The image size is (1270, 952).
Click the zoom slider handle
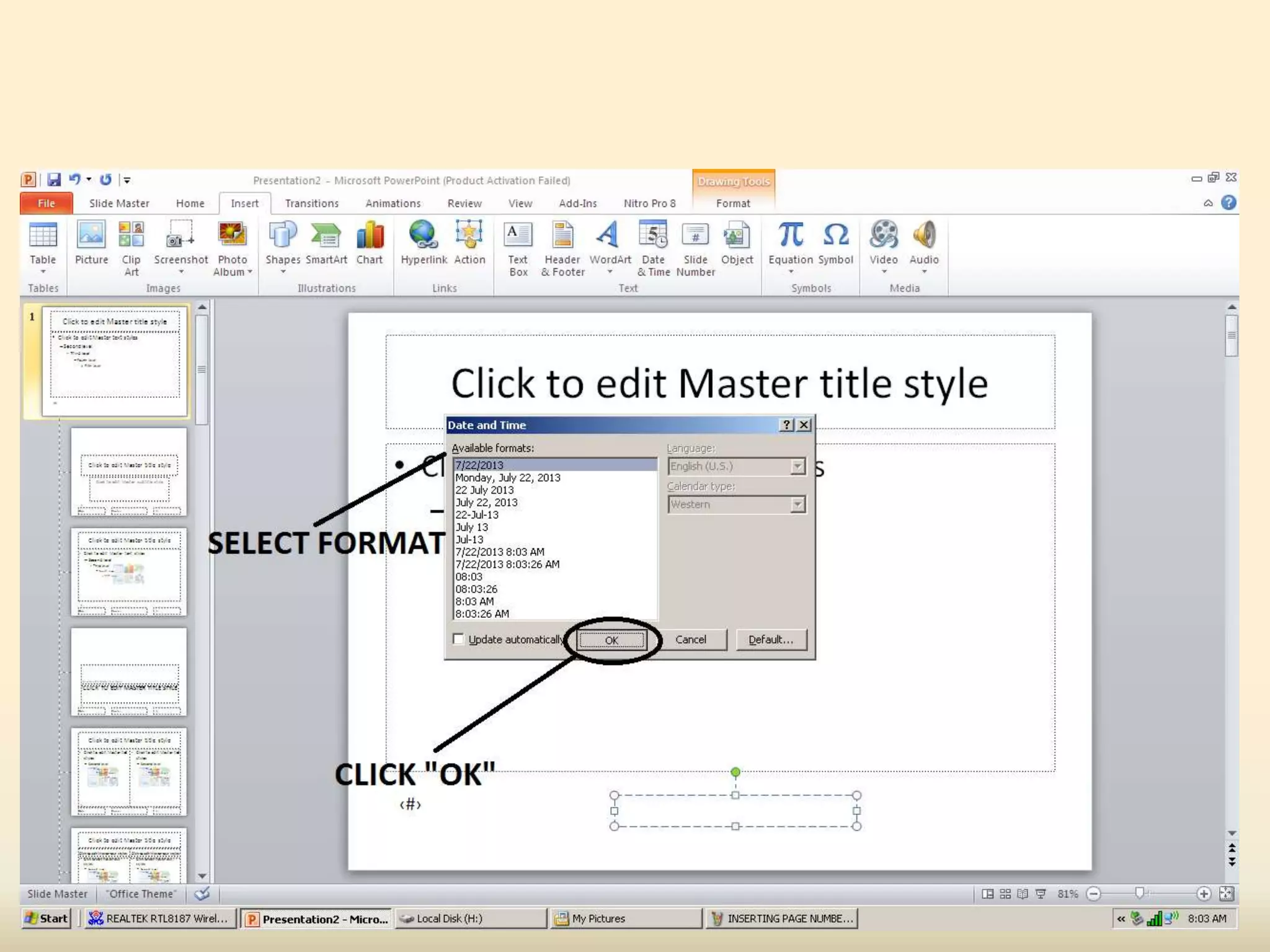pos(1139,893)
